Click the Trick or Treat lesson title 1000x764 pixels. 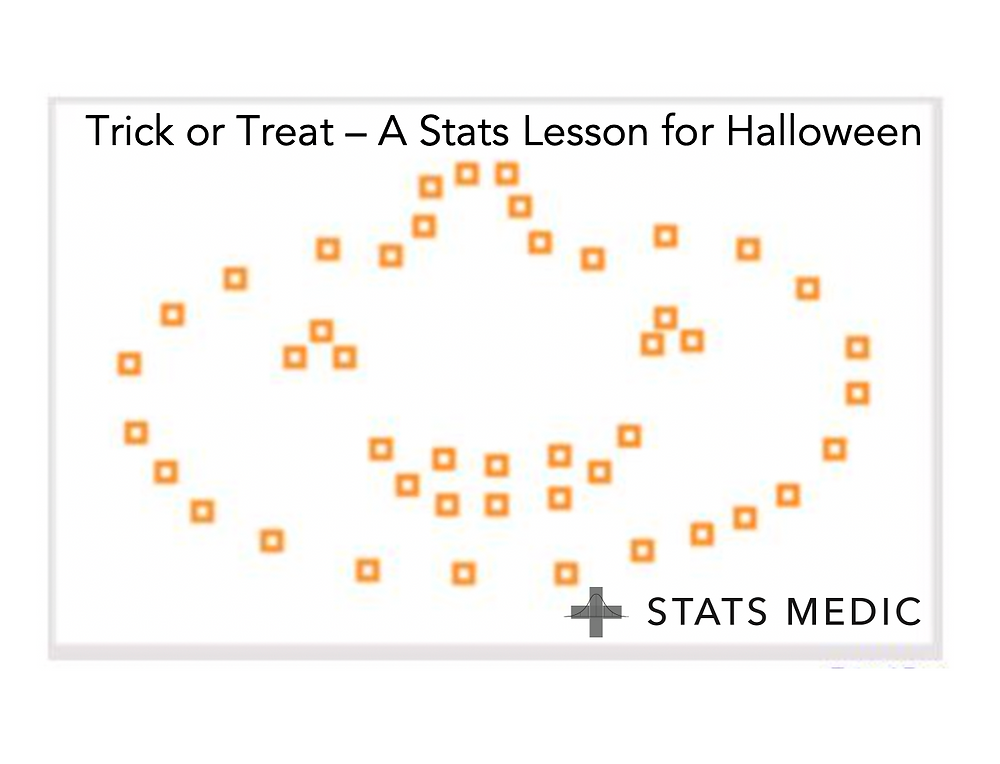pos(503,131)
